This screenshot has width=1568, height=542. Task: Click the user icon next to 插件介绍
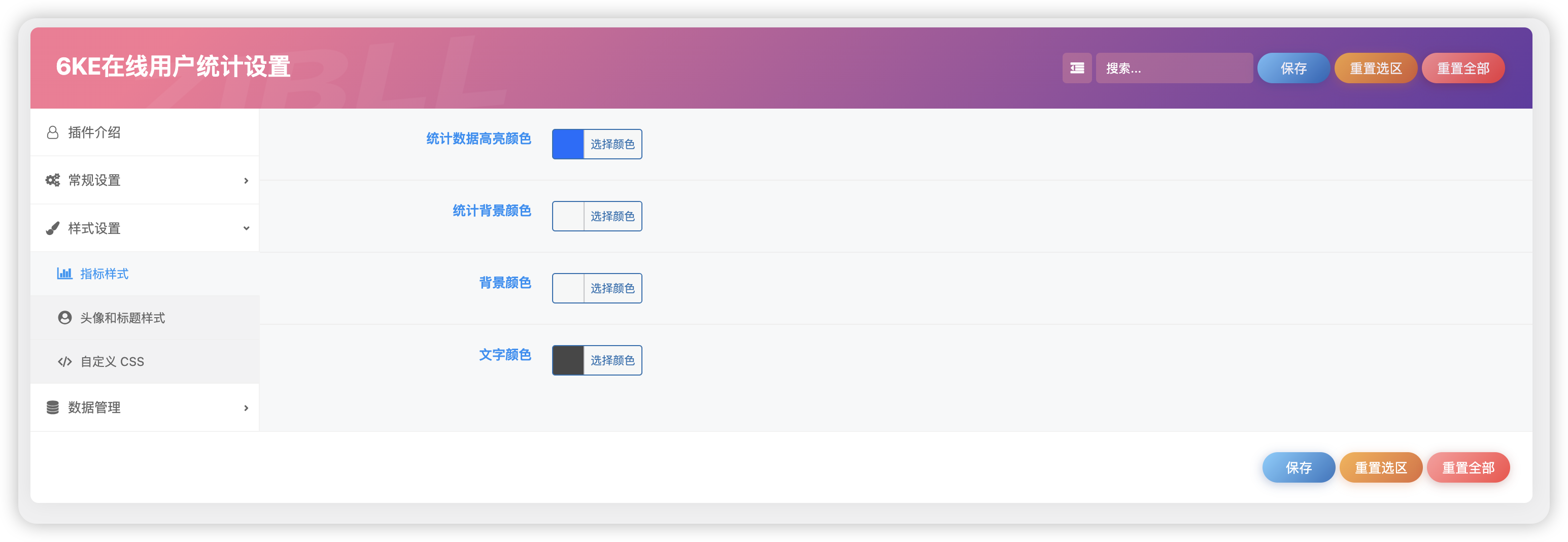click(53, 133)
